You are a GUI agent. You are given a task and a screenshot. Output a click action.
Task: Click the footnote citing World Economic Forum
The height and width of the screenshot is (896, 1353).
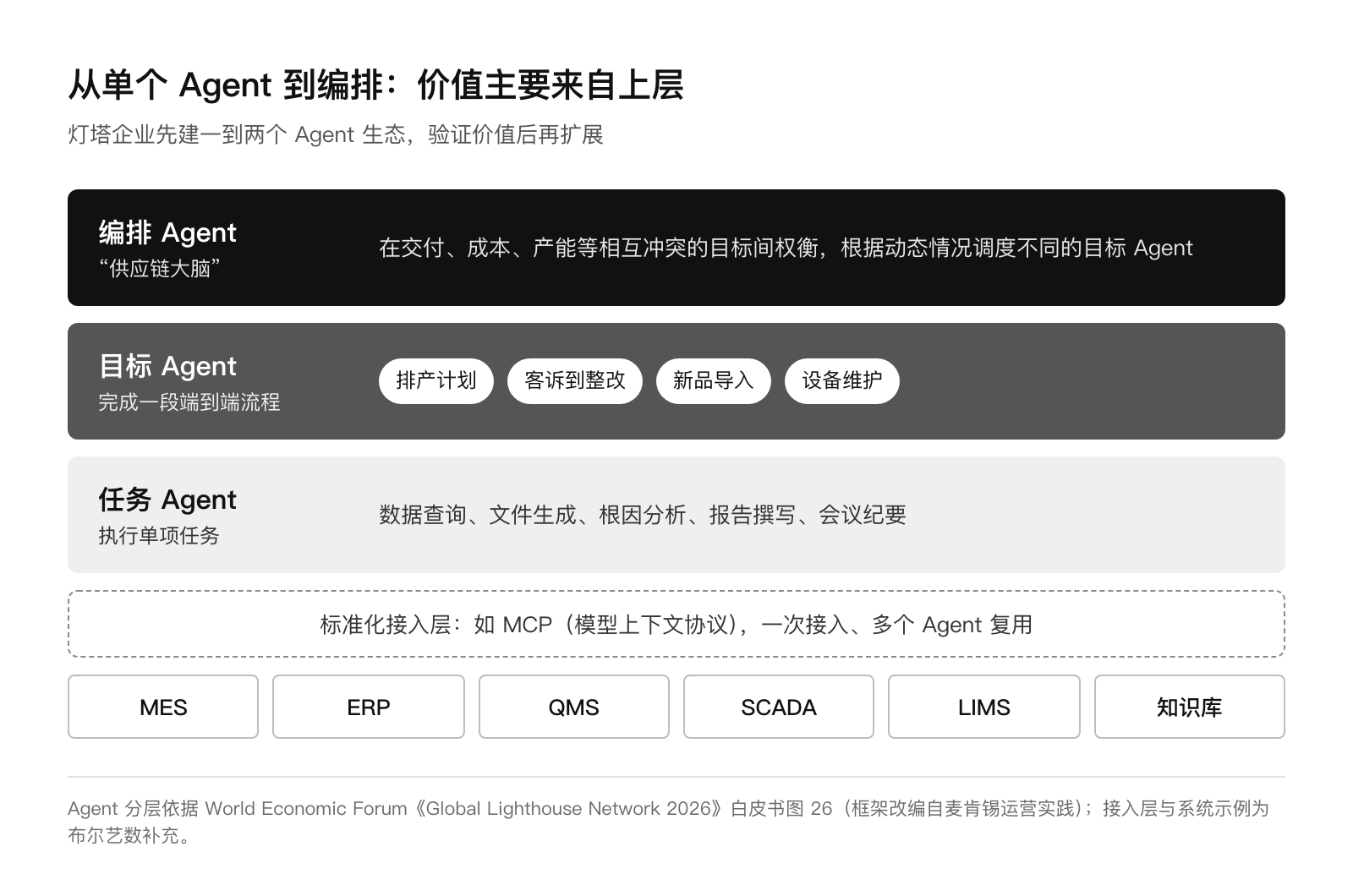tap(668, 822)
